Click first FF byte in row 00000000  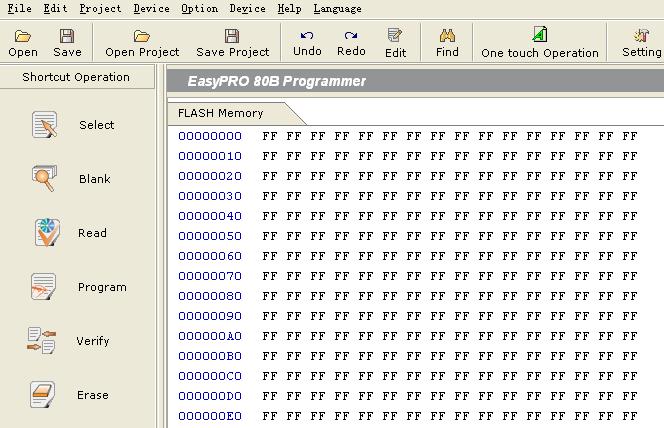270,136
